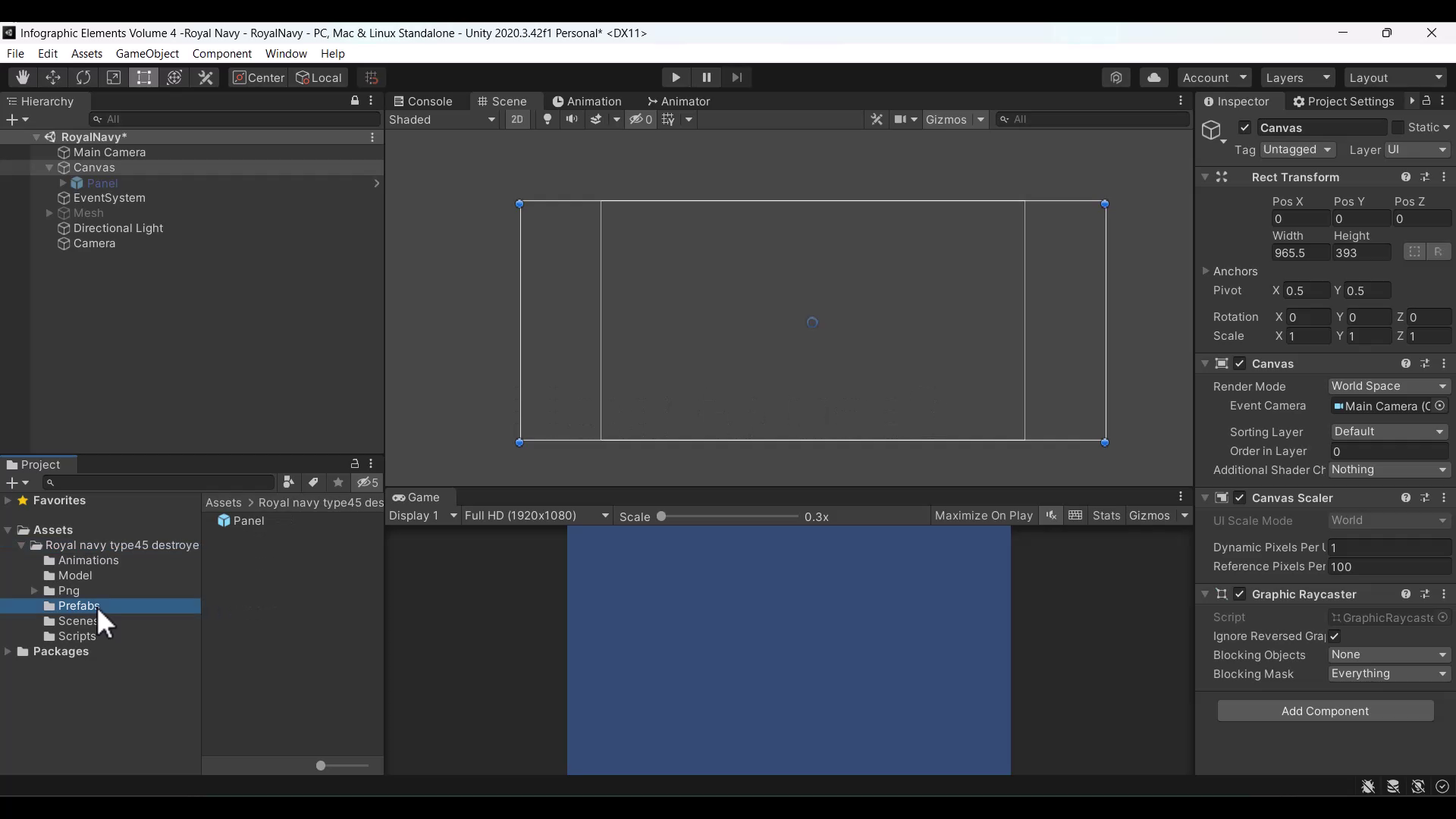This screenshot has width=1456, height=819.
Task: Toggle favorites star in Project toolbar
Action: pos(338,482)
